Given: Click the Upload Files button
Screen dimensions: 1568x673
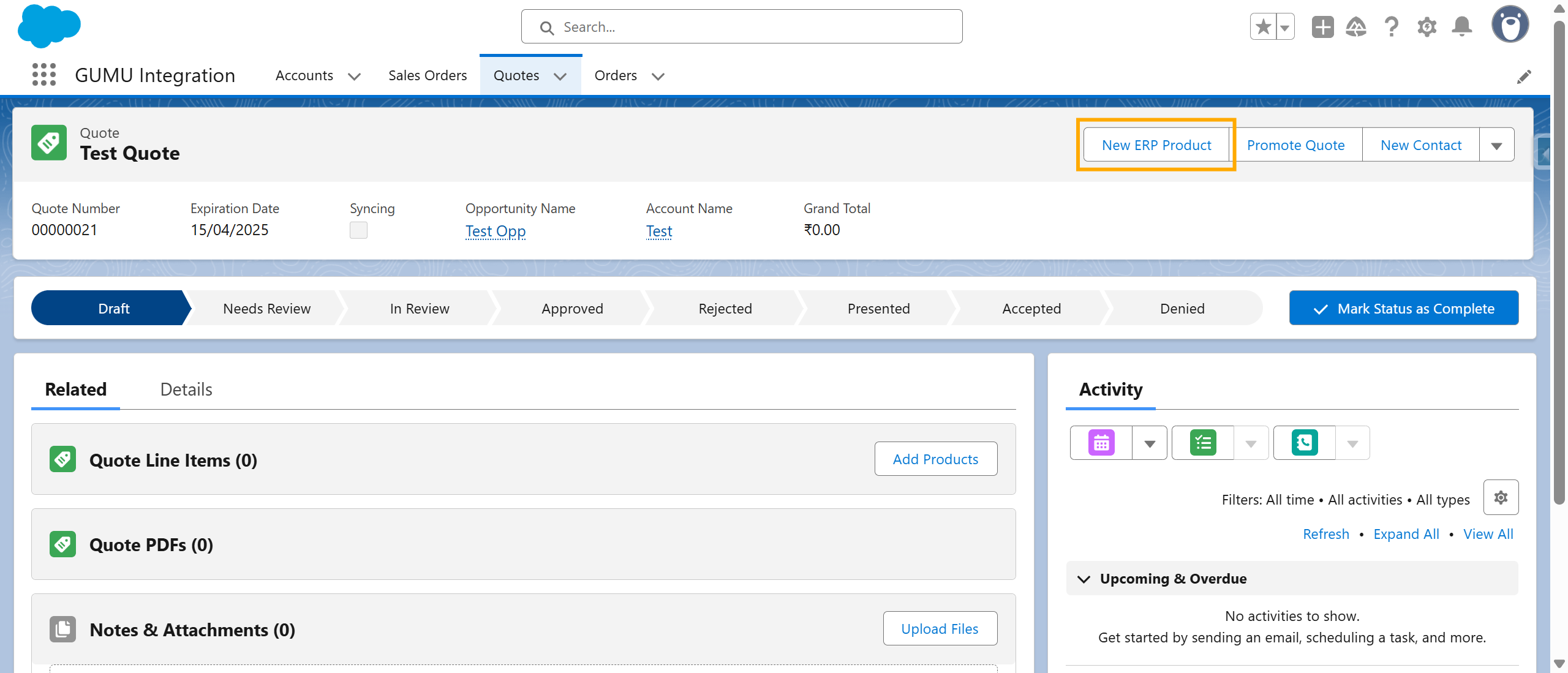Looking at the screenshot, I should click(940, 628).
